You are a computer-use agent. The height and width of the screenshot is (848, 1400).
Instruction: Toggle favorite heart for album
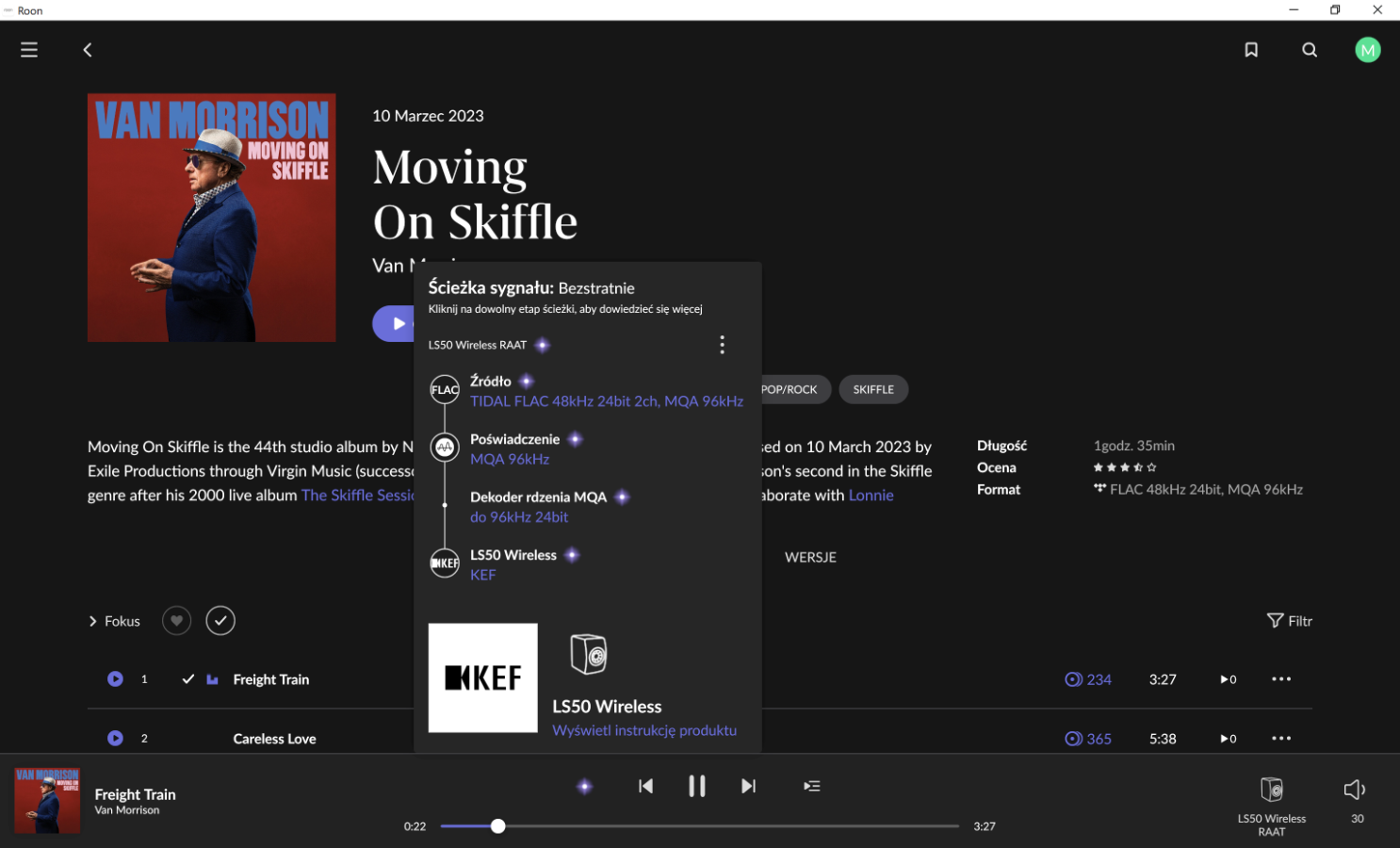(x=176, y=621)
